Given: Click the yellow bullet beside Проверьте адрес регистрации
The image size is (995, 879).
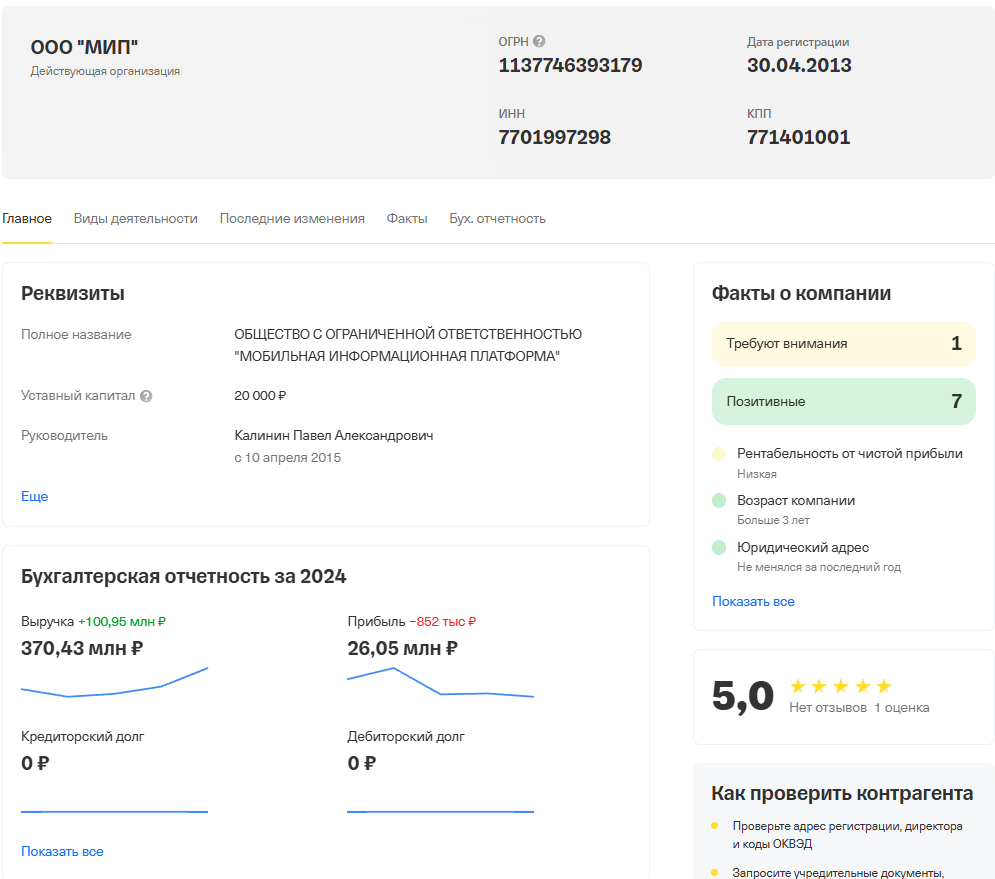Looking at the screenshot, I should pos(716,827).
